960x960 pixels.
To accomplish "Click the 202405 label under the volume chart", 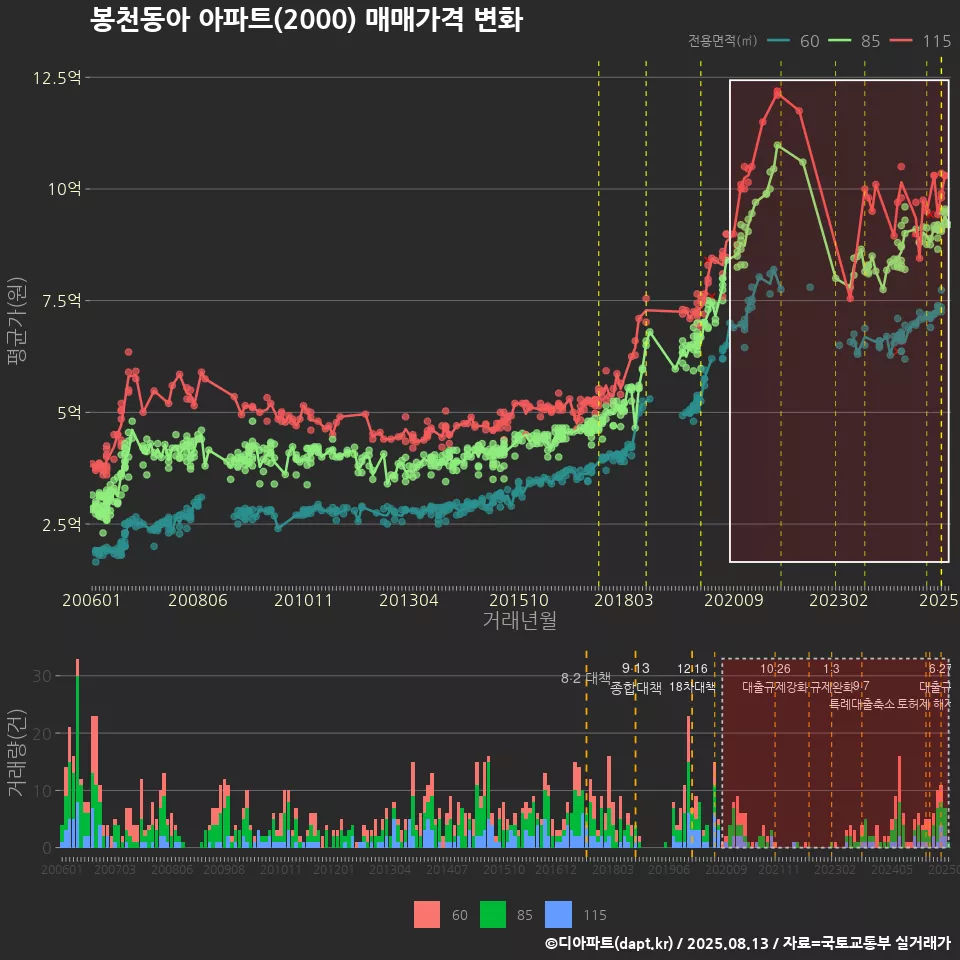I will (892, 869).
